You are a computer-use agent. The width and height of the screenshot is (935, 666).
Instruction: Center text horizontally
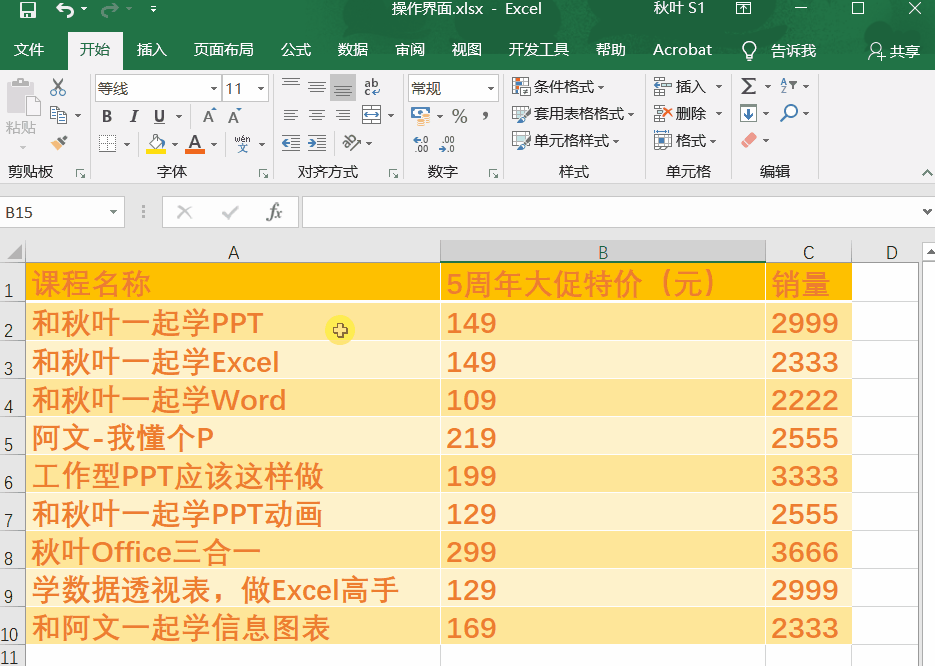[317, 116]
